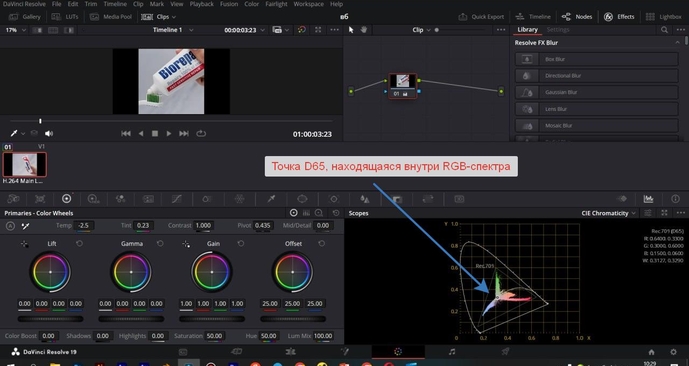Pick black point for Lift
Image resolution: width=689 pixels, height=366 pixels.
pos(24,243)
